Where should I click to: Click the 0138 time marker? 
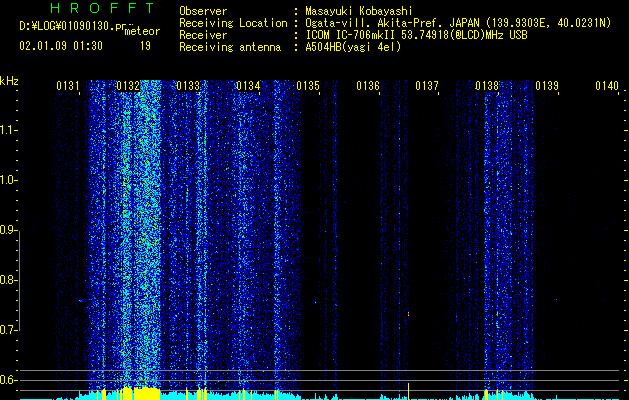point(487,86)
